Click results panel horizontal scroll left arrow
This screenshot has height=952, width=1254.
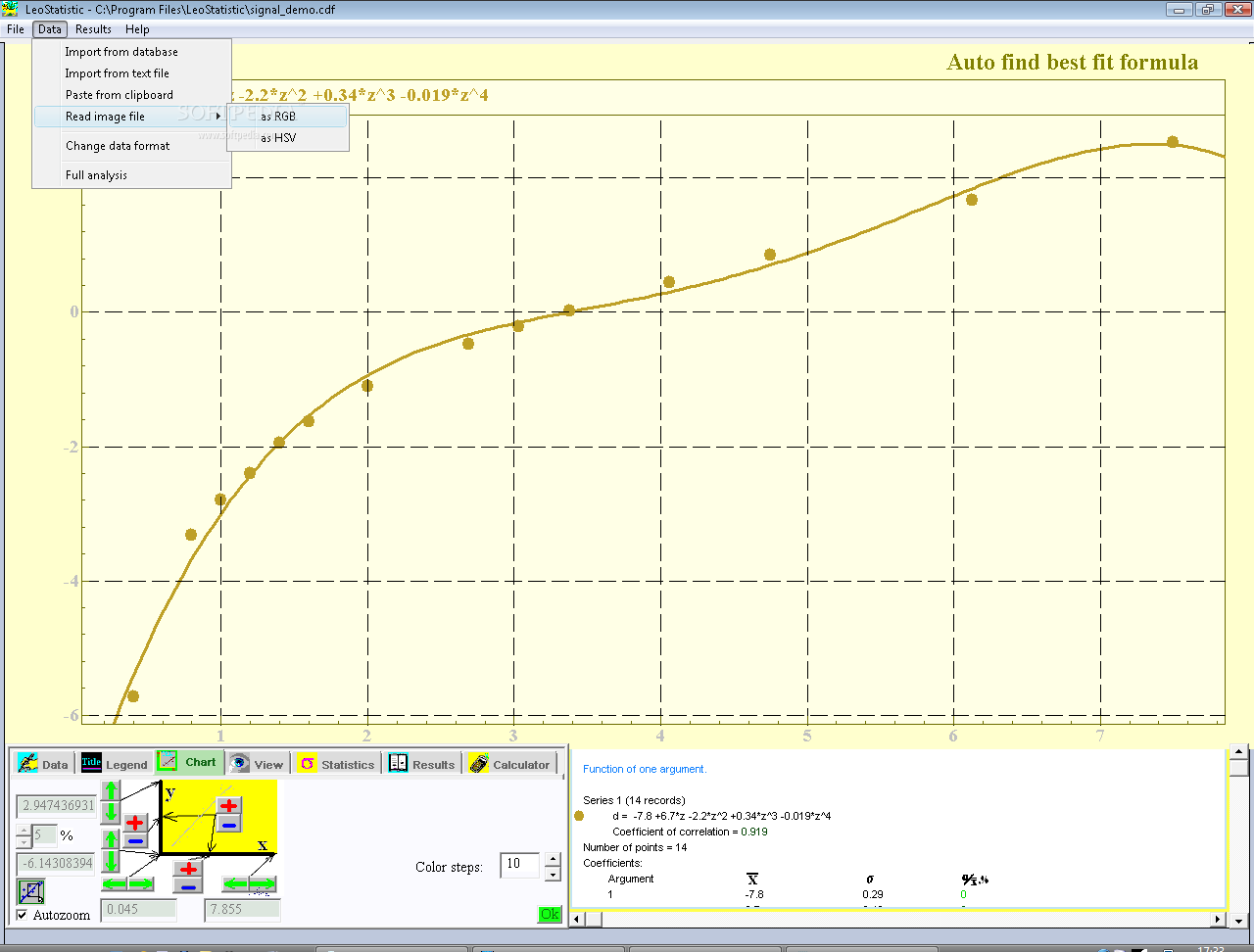[577, 920]
